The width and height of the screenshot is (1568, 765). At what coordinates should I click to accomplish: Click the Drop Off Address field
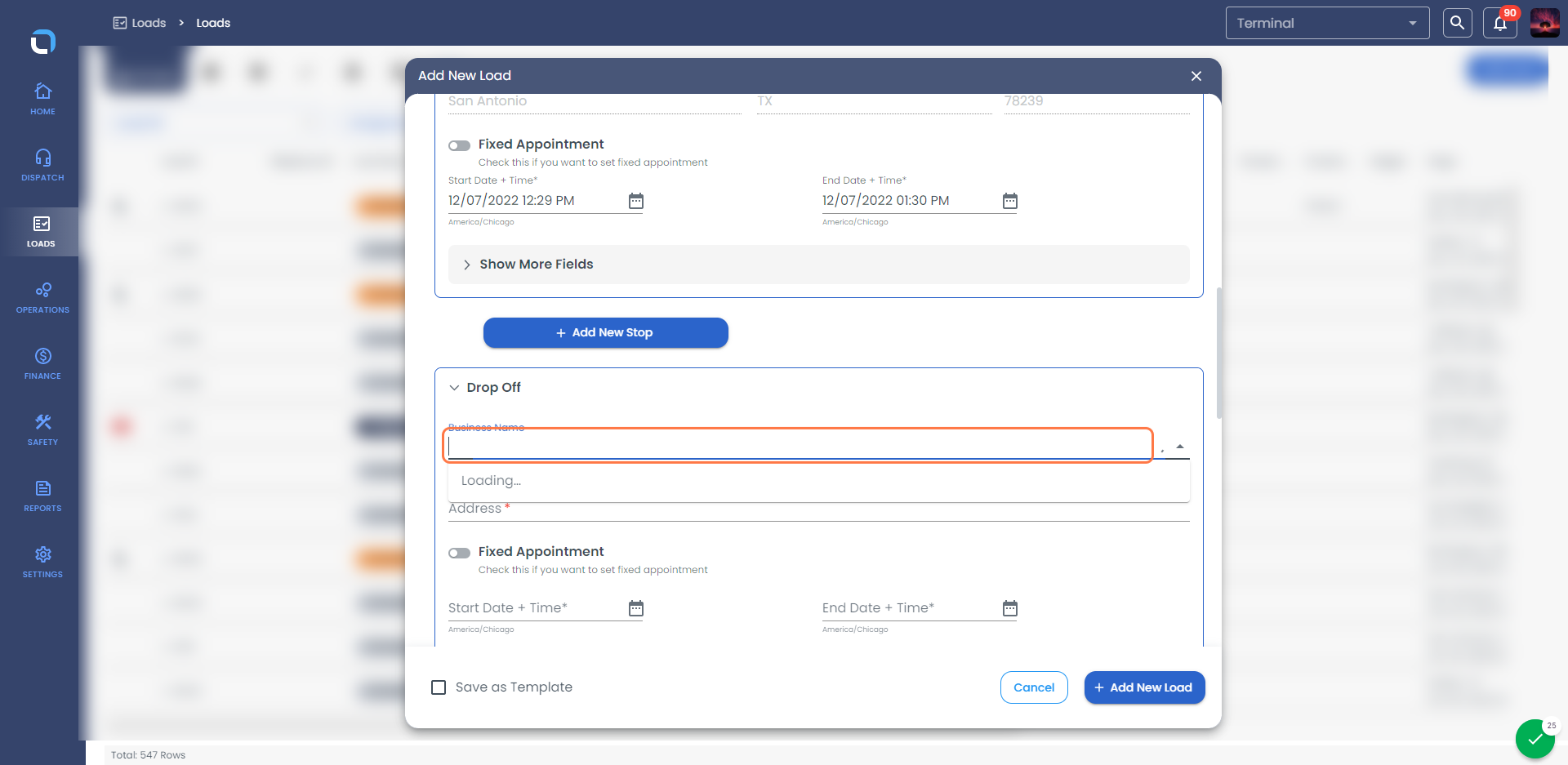coord(818,509)
